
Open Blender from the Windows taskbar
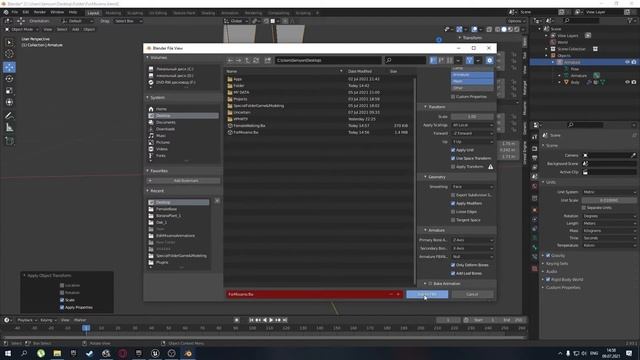188,353
